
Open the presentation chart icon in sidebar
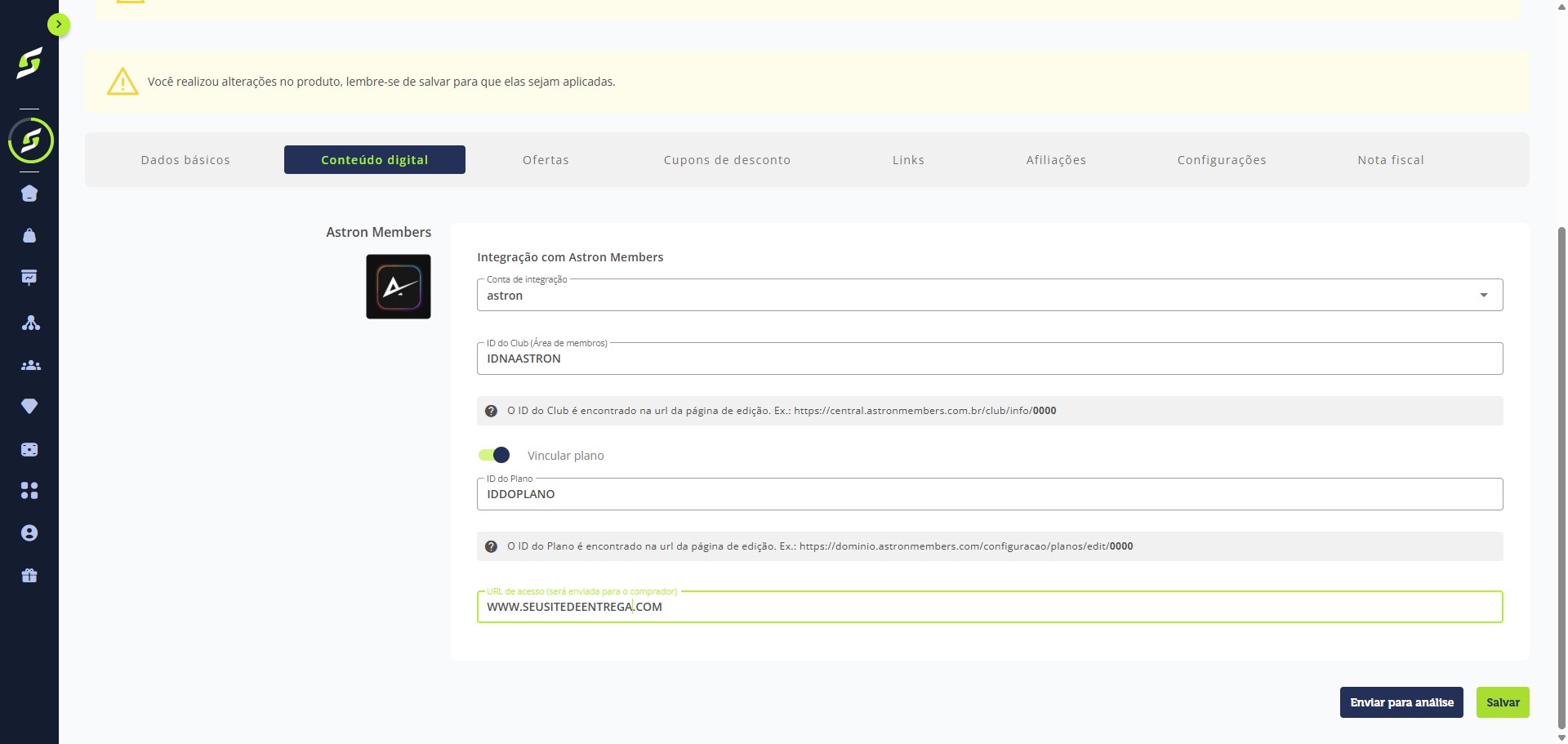pos(29,278)
